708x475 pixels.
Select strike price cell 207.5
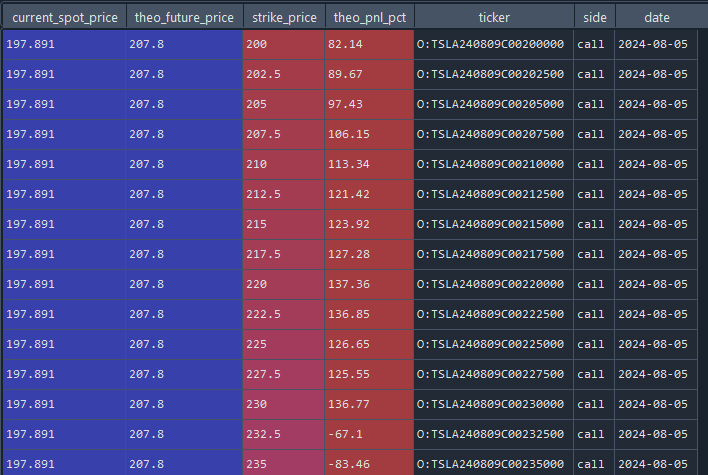click(284, 134)
